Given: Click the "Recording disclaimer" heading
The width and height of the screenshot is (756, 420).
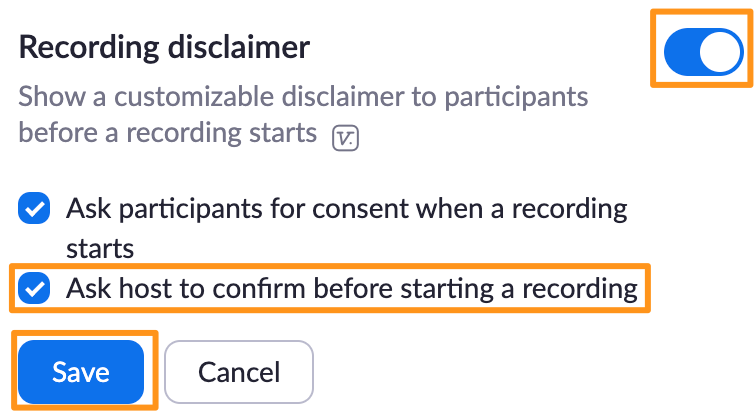Looking at the screenshot, I should pos(165,46).
